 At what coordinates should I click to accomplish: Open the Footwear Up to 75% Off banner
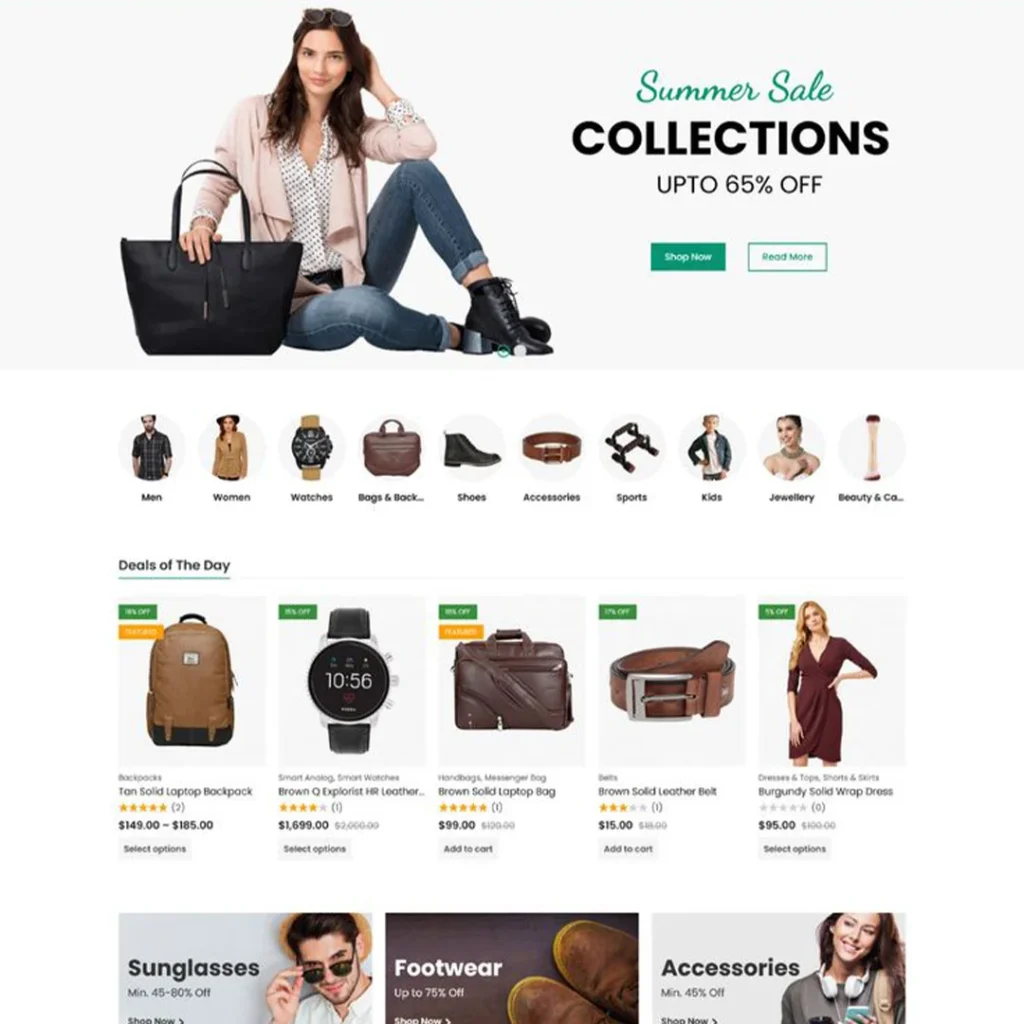512,968
